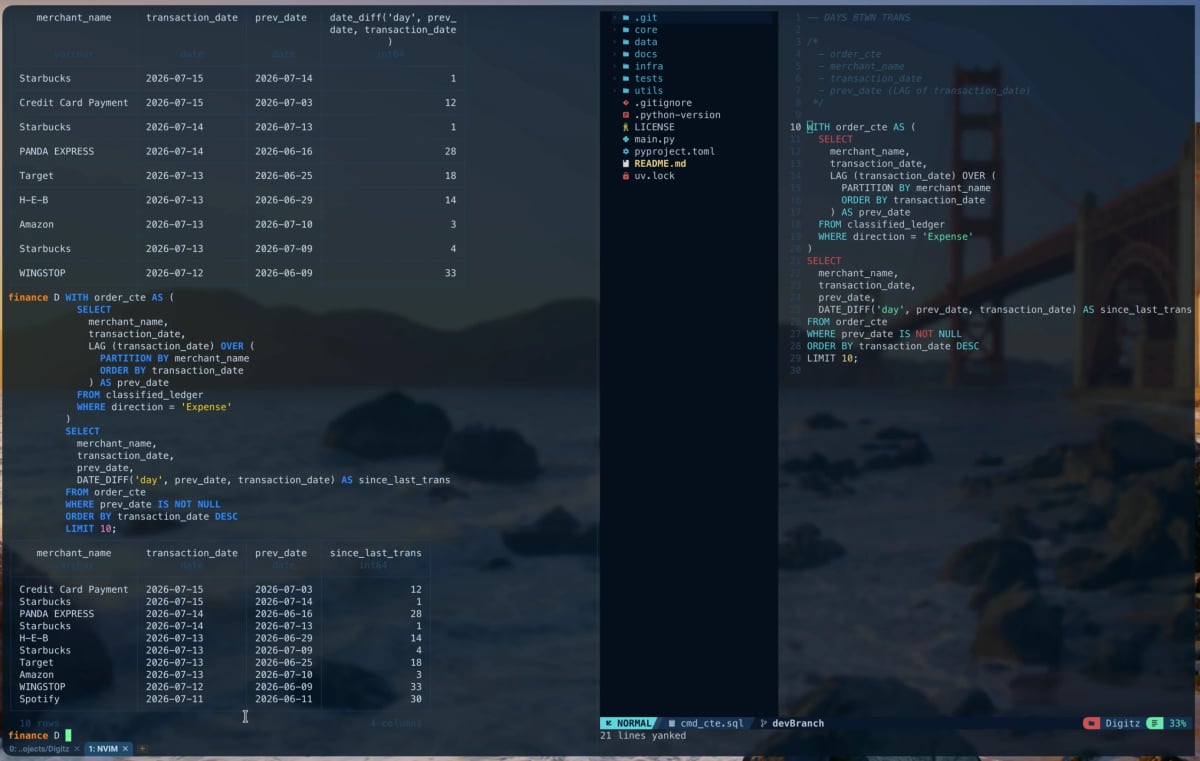Click the NORMAL mode indicator in statusline
The image size is (1200, 761).
coord(630,723)
